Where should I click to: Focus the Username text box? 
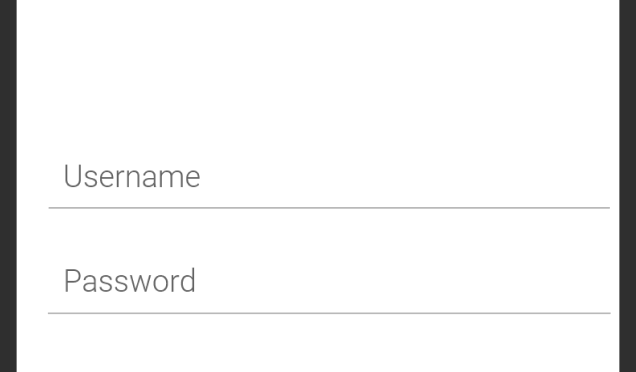(x=329, y=177)
